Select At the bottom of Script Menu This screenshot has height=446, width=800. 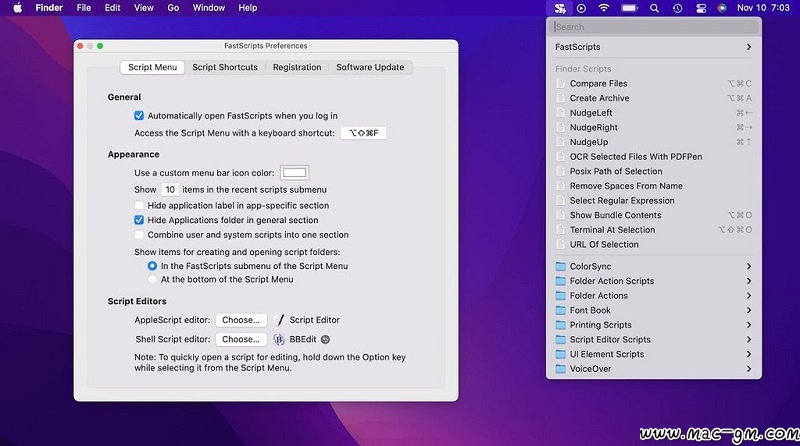pyautogui.click(x=152, y=280)
